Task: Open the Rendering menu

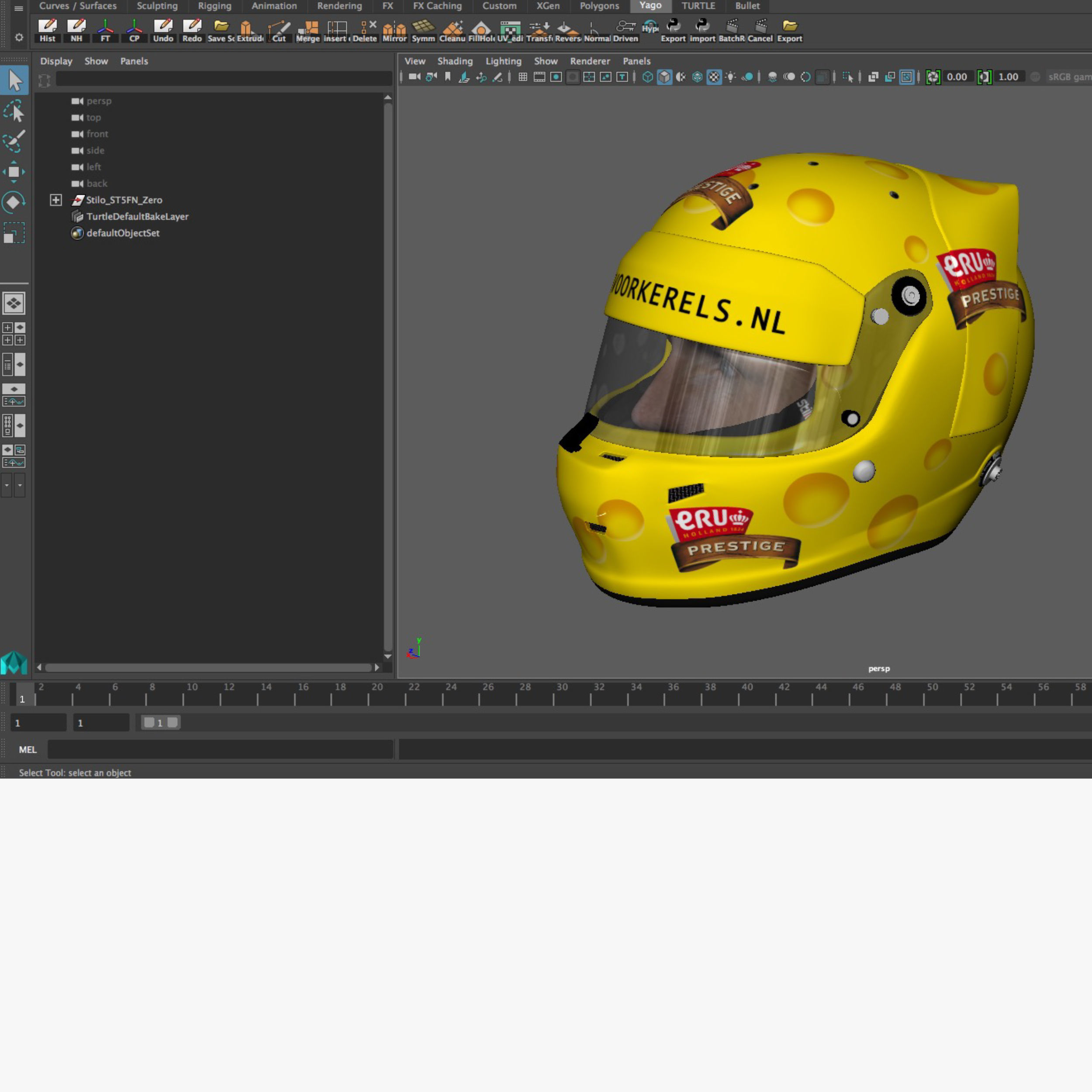Action: pos(339,6)
